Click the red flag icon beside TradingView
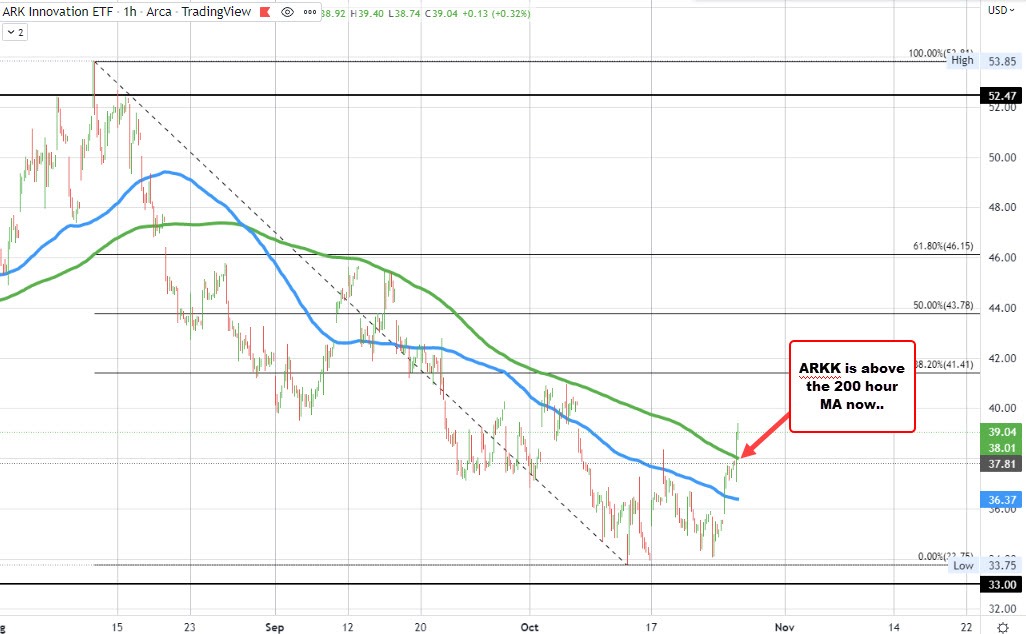Viewport: 1026px width, 634px height. [x=266, y=12]
